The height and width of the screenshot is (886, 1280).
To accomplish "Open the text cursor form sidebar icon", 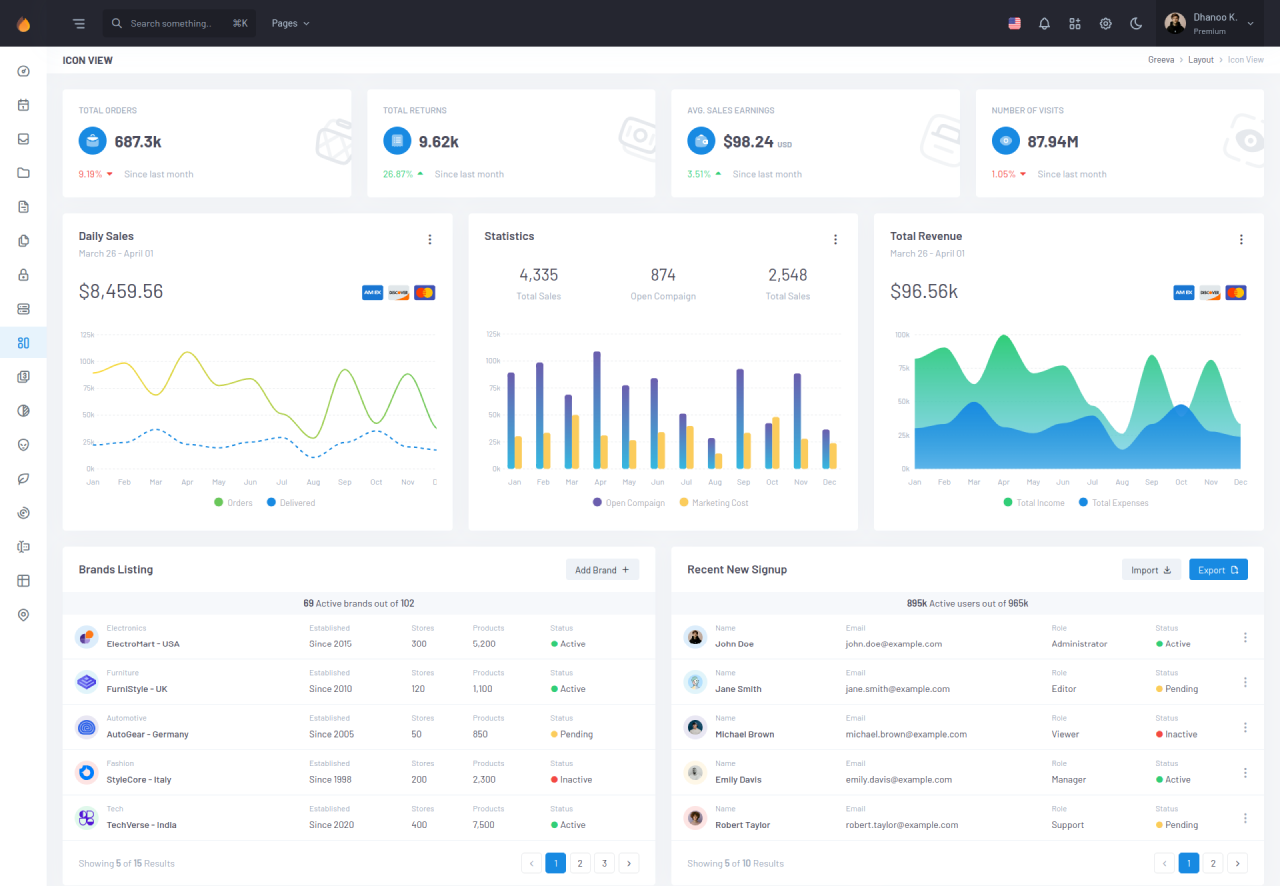I will (23, 547).
